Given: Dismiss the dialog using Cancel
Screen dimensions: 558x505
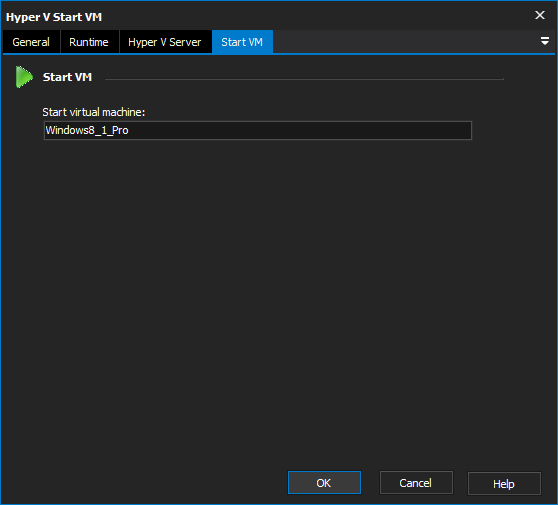Looking at the screenshot, I should [x=416, y=483].
